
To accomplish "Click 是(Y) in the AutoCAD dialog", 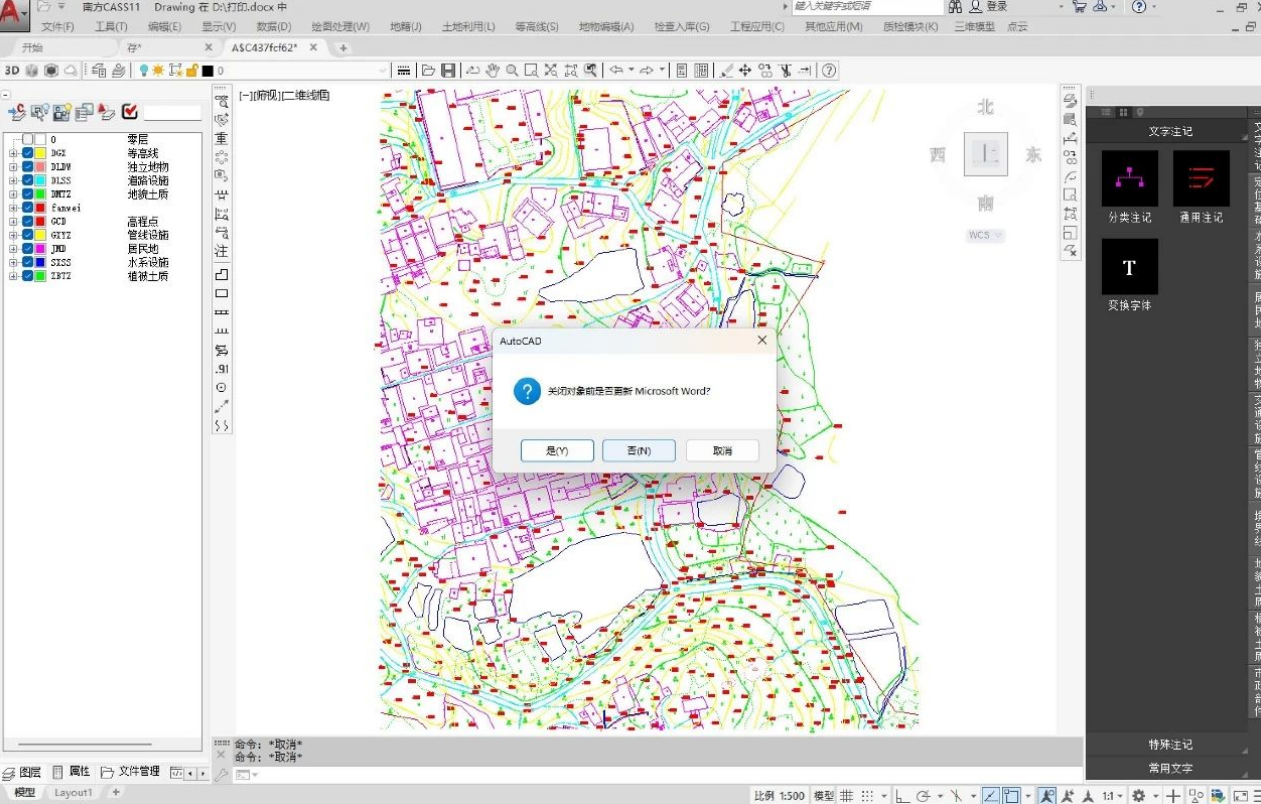I will (x=557, y=451).
